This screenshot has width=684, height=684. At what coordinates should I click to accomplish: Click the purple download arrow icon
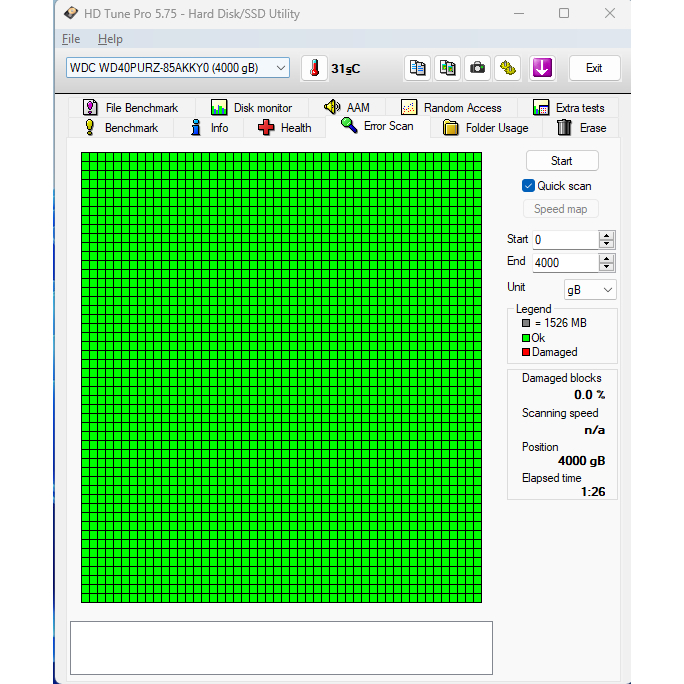[x=542, y=68]
